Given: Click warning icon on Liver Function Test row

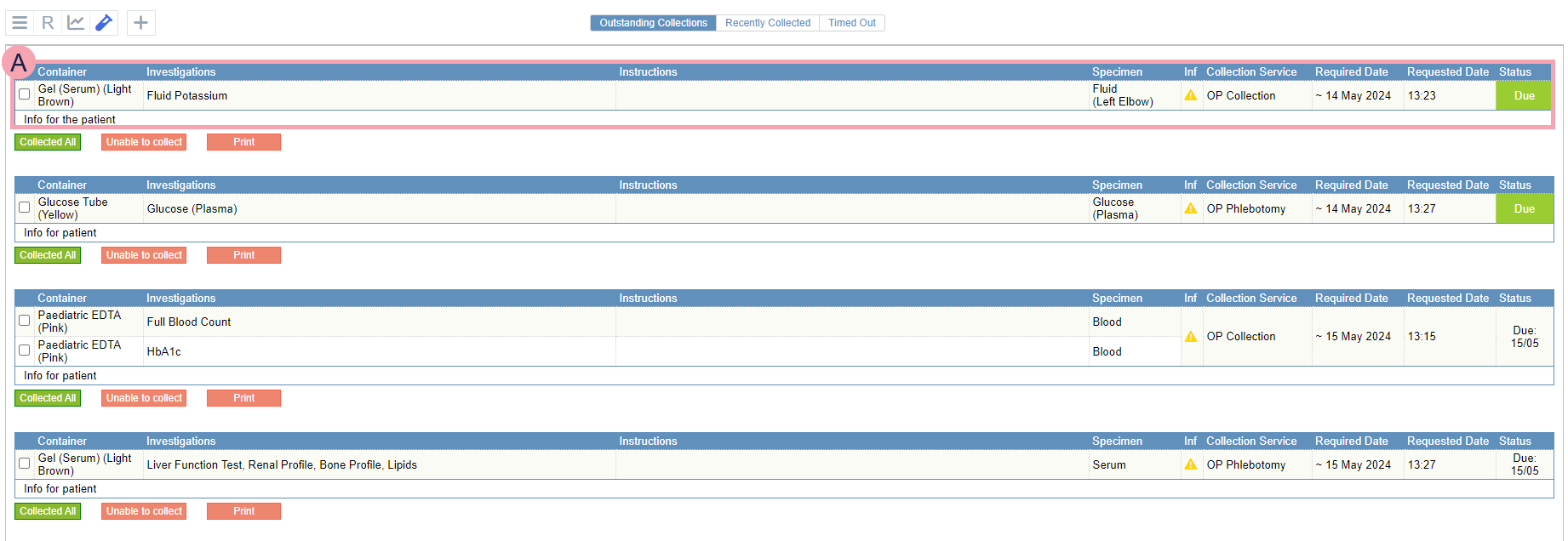Looking at the screenshot, I should [1190, 464].
